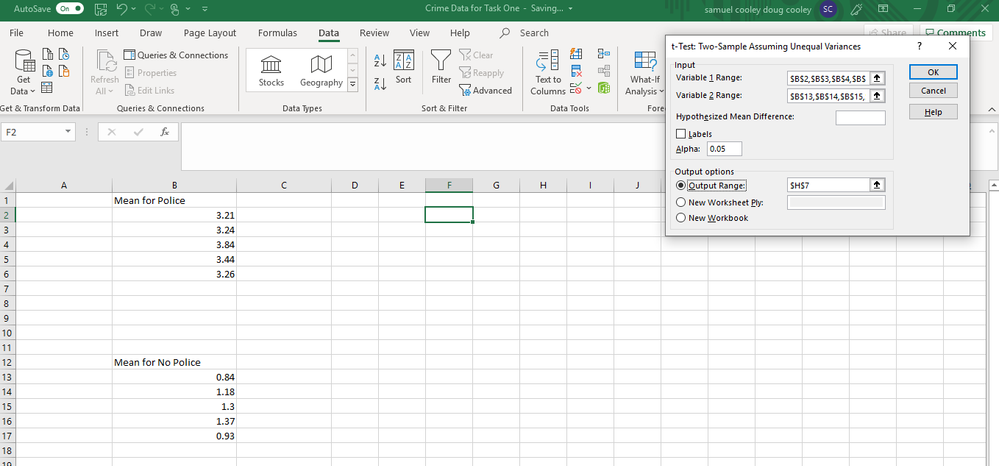Open the Data Validation dropdown arrow
Viewport: 999px width, 466px height.
pyautogui.click(x=589, y=87)
